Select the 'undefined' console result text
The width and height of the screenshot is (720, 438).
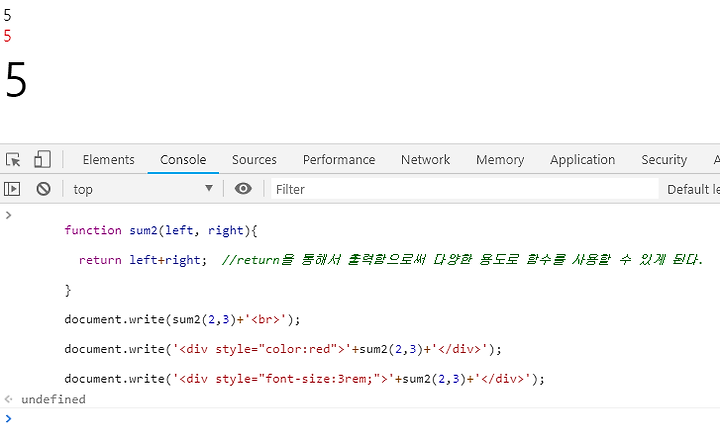coord(53,399)
